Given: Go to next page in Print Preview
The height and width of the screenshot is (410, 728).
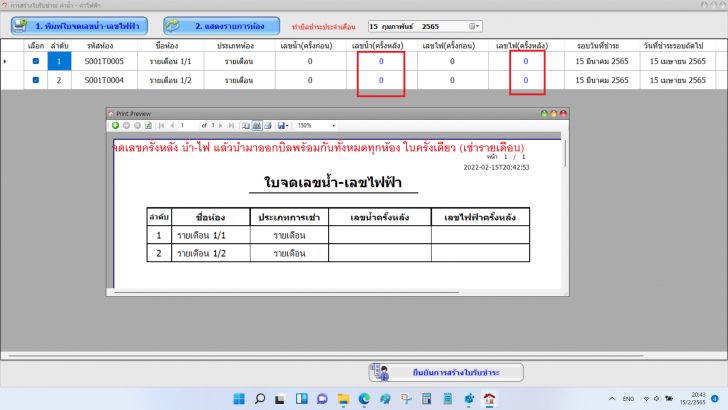Looking at the screenshot, I should [221, 125].
